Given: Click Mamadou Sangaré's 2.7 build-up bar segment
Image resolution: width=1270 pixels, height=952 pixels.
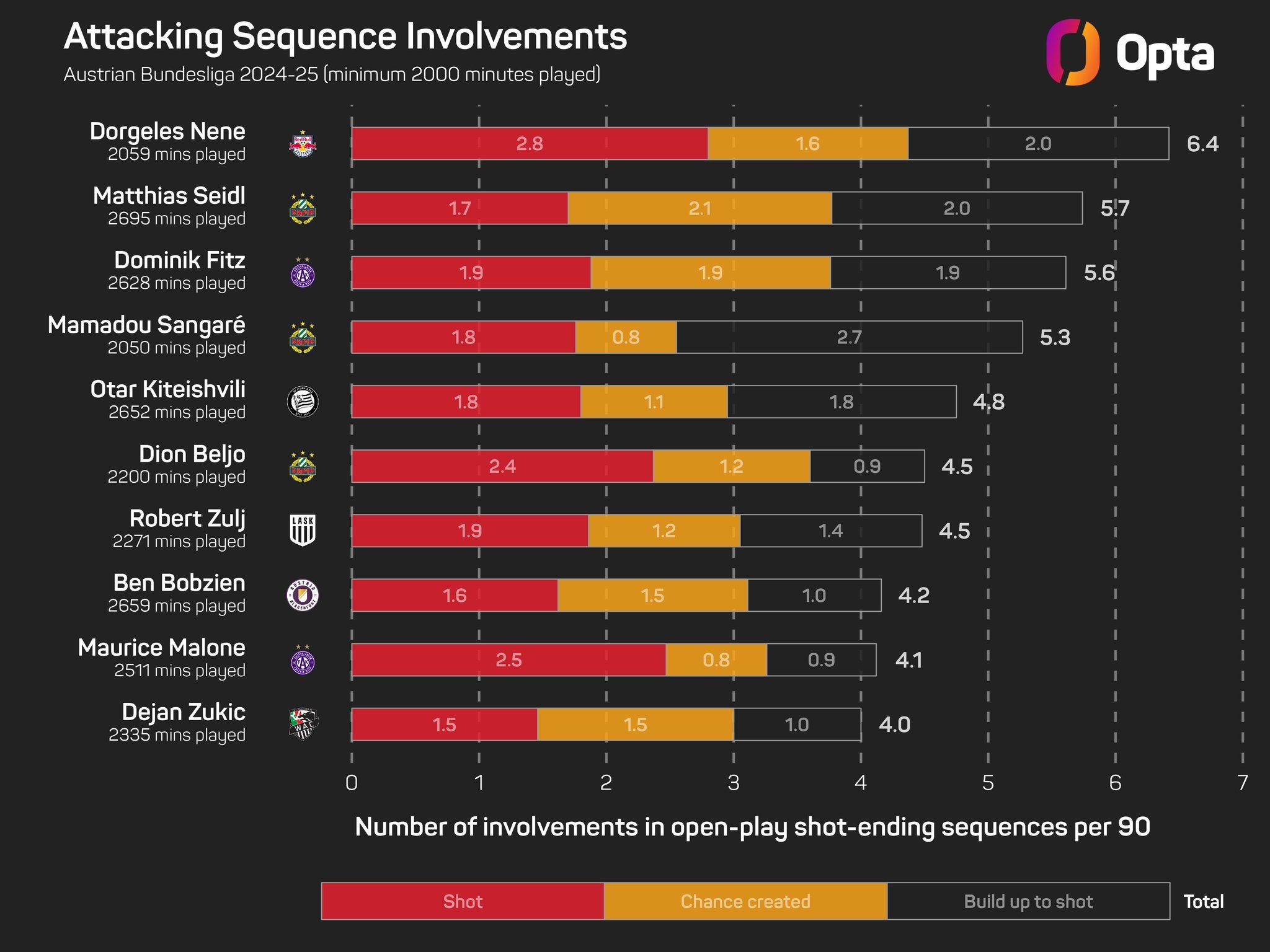Looking at the screenshot, I should pos(850,337).
